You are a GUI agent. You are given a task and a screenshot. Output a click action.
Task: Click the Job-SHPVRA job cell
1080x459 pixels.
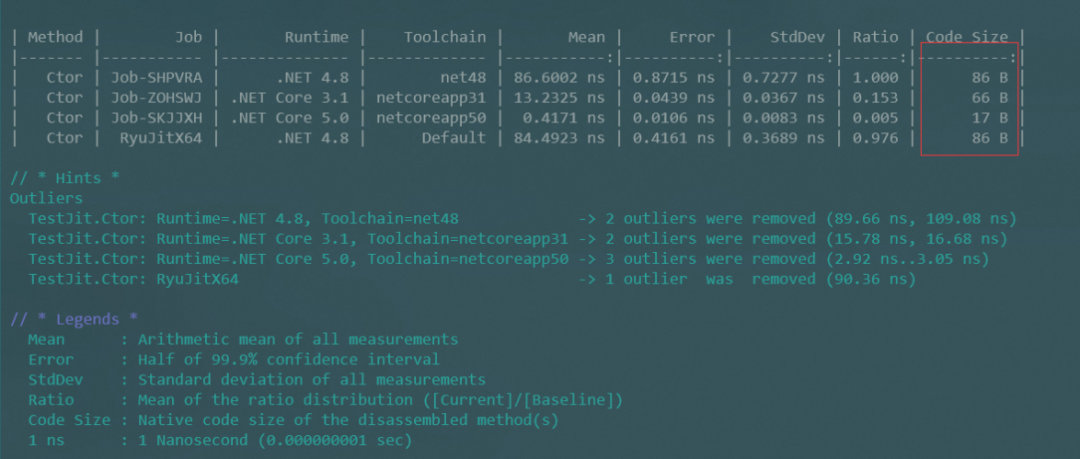point(156,78)
